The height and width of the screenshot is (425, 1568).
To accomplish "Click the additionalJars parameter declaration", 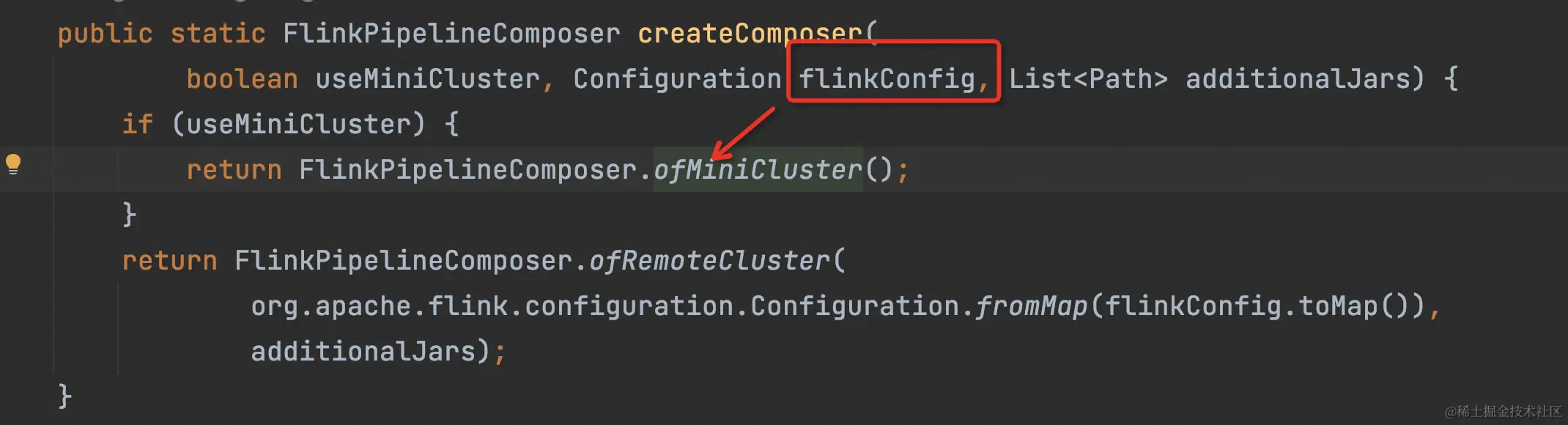I will pos(1298,78).
